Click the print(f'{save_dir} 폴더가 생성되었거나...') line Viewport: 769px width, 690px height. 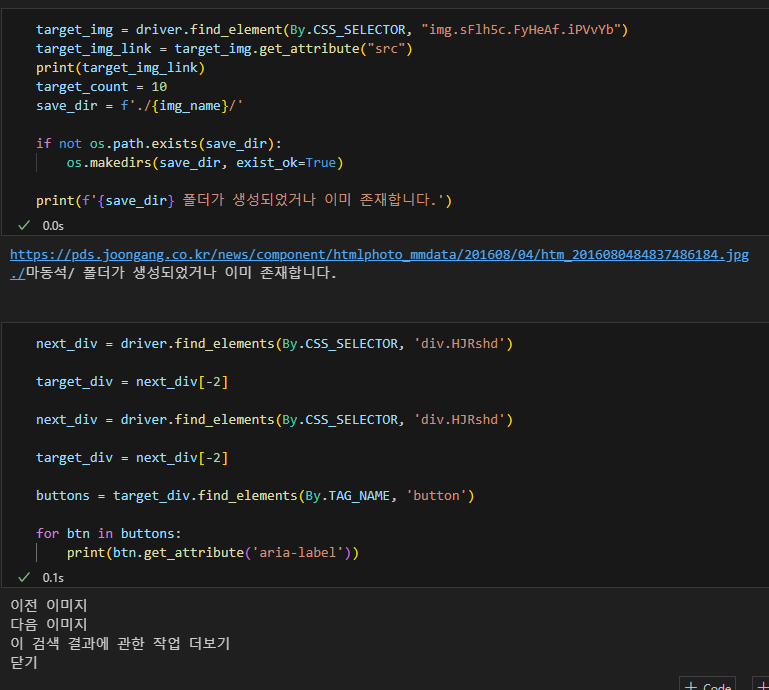(244, 201)
